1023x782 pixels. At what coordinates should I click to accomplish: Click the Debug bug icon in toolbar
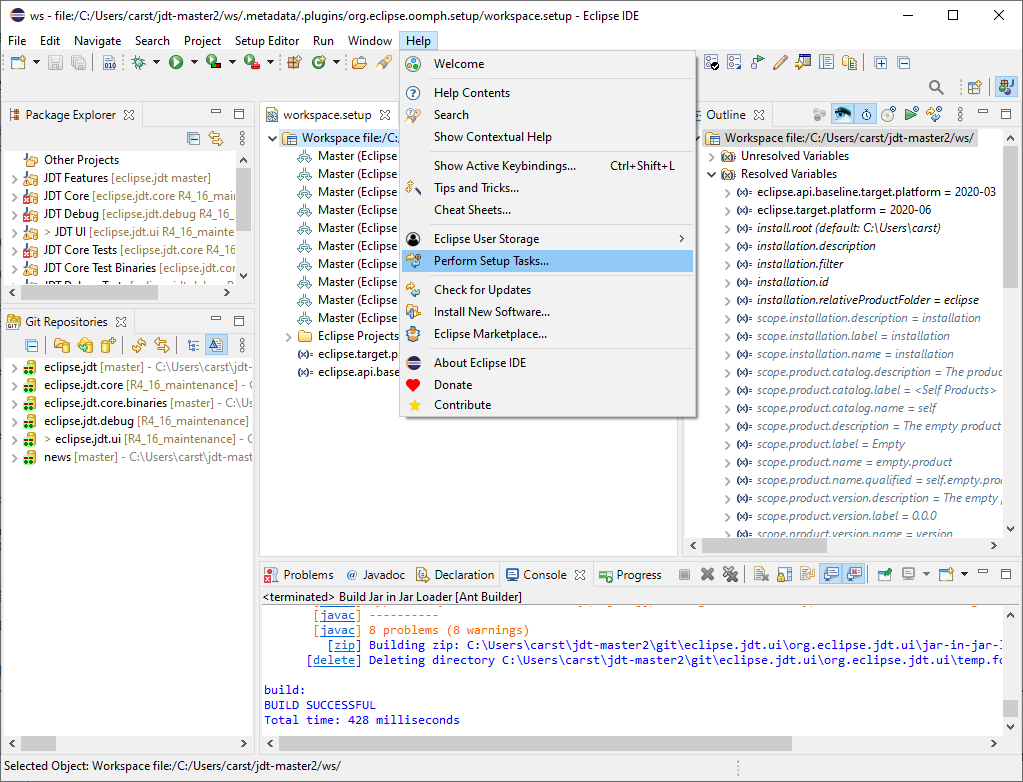click(x=139, y=63)
